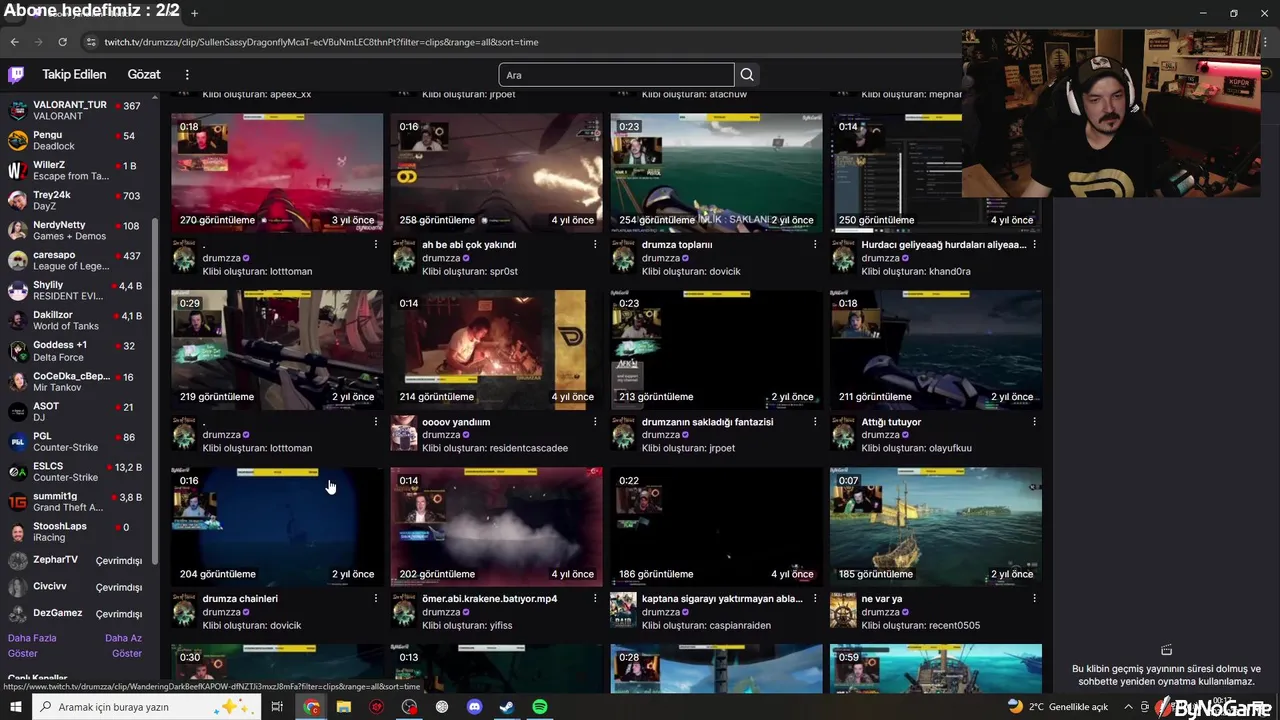Click the site info icon in address bar
Viewport: 1280px width, 720px height.
tap(92, 42)
